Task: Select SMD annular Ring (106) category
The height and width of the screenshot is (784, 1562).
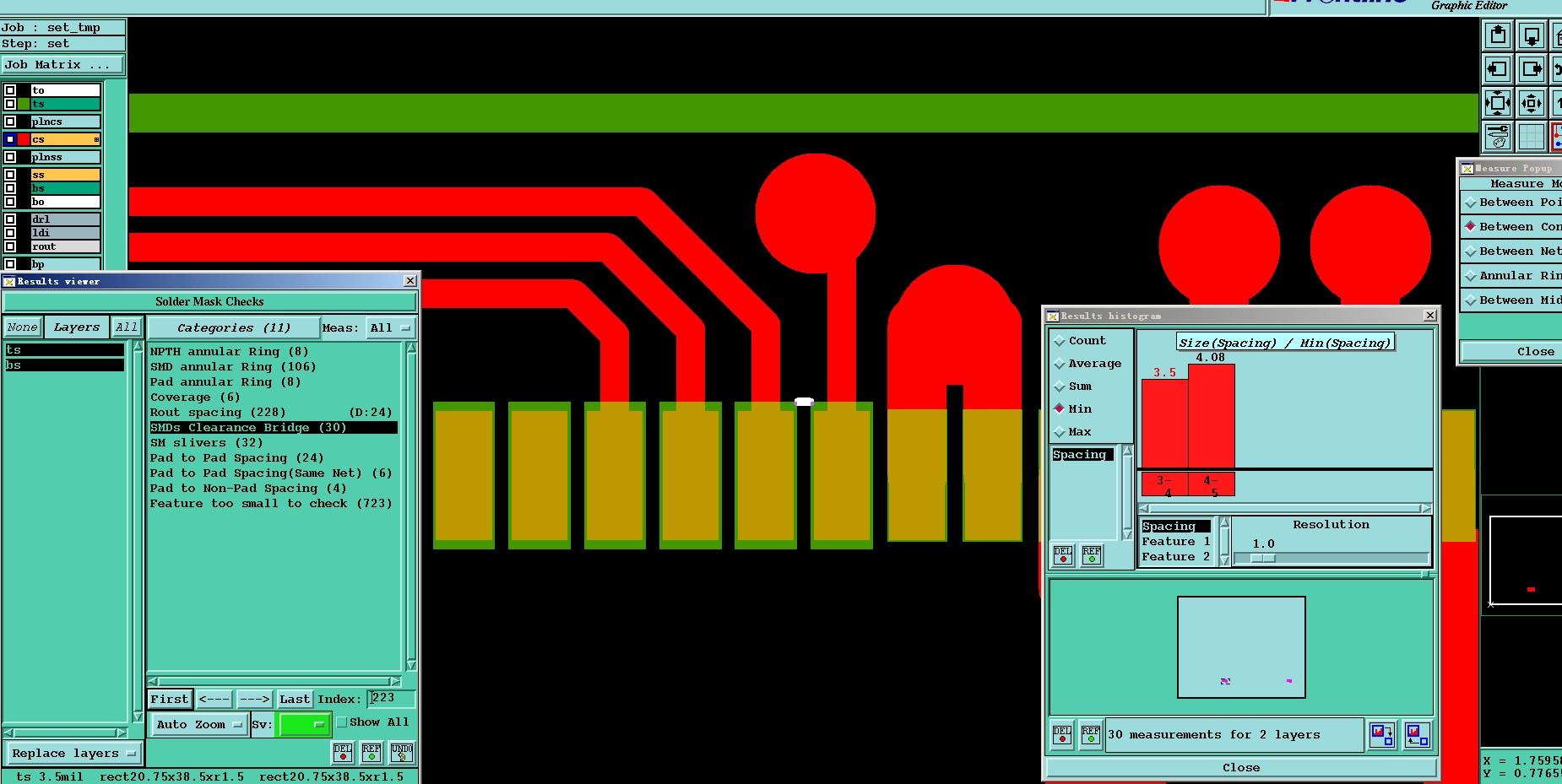Action: coord(233,367)
